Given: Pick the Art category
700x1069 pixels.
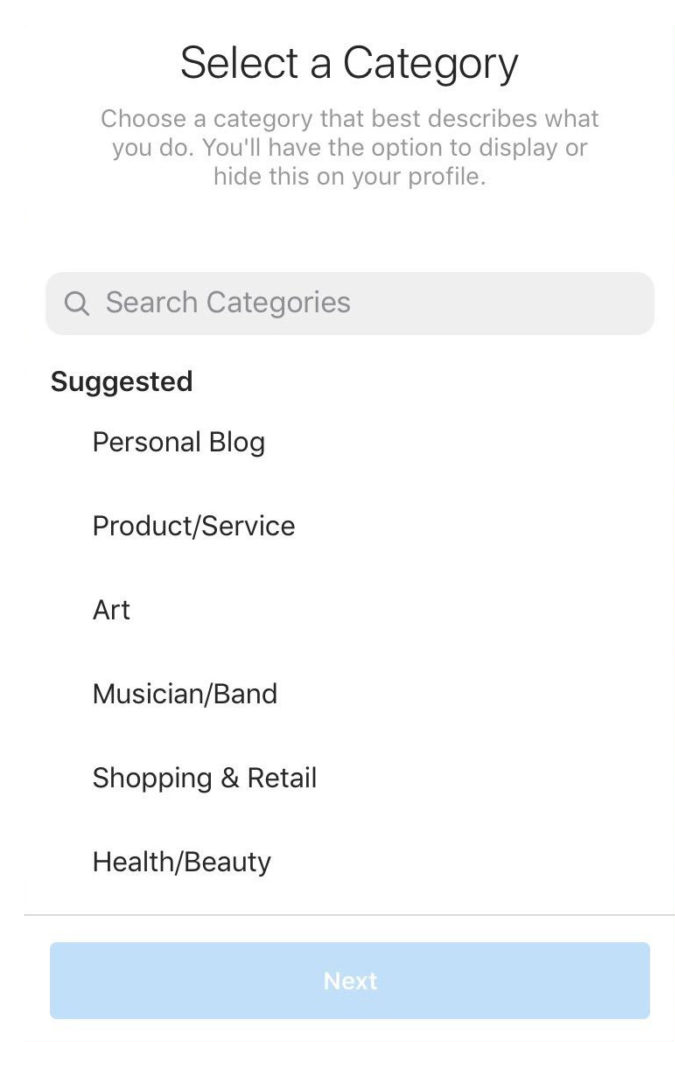Looking at the screenshot, I should coord(111,610).
